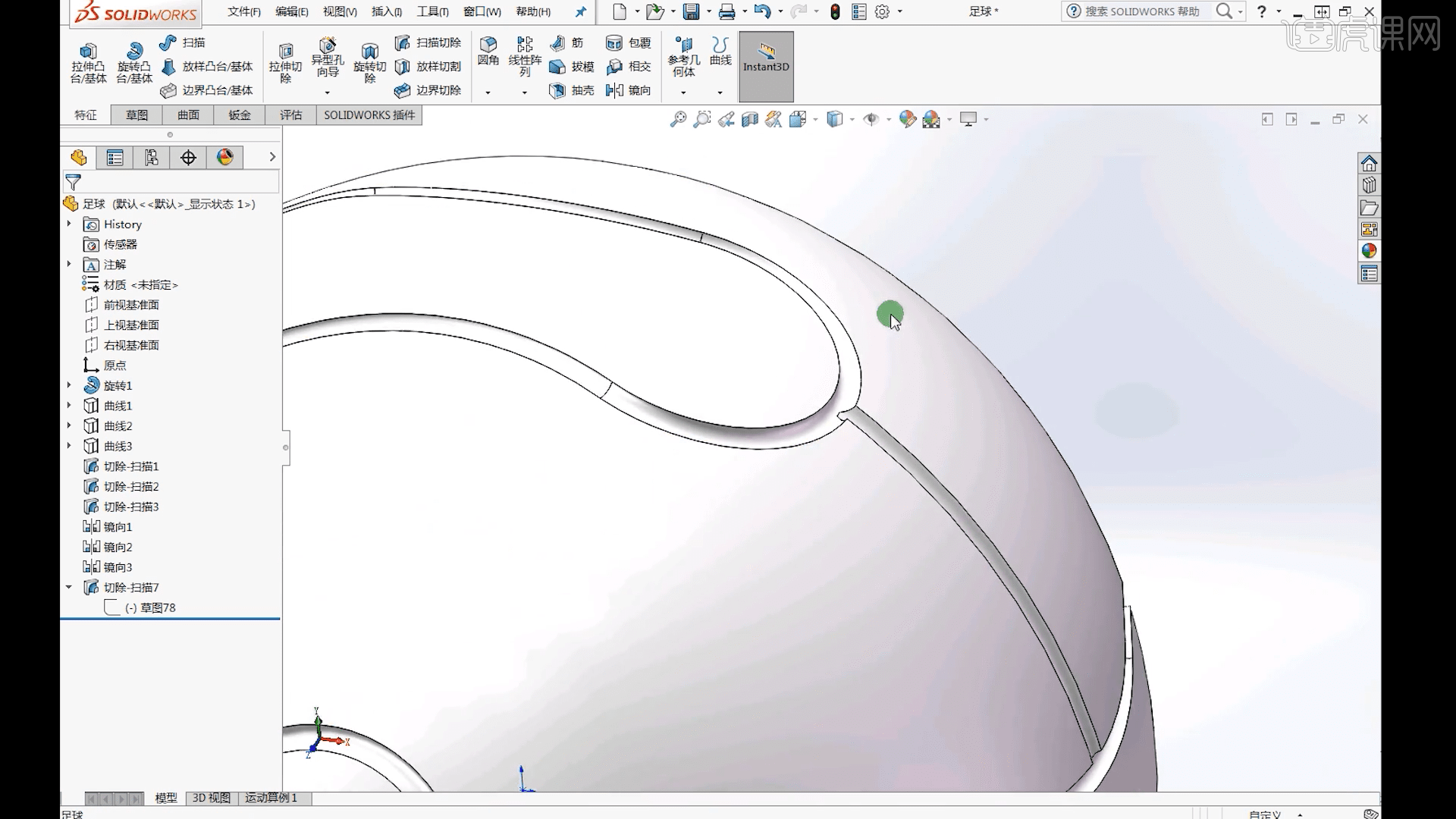Click the Mirror (镜向) tool in ribbon
Screen dimensions: 1456x819
[x=629, y=90]
